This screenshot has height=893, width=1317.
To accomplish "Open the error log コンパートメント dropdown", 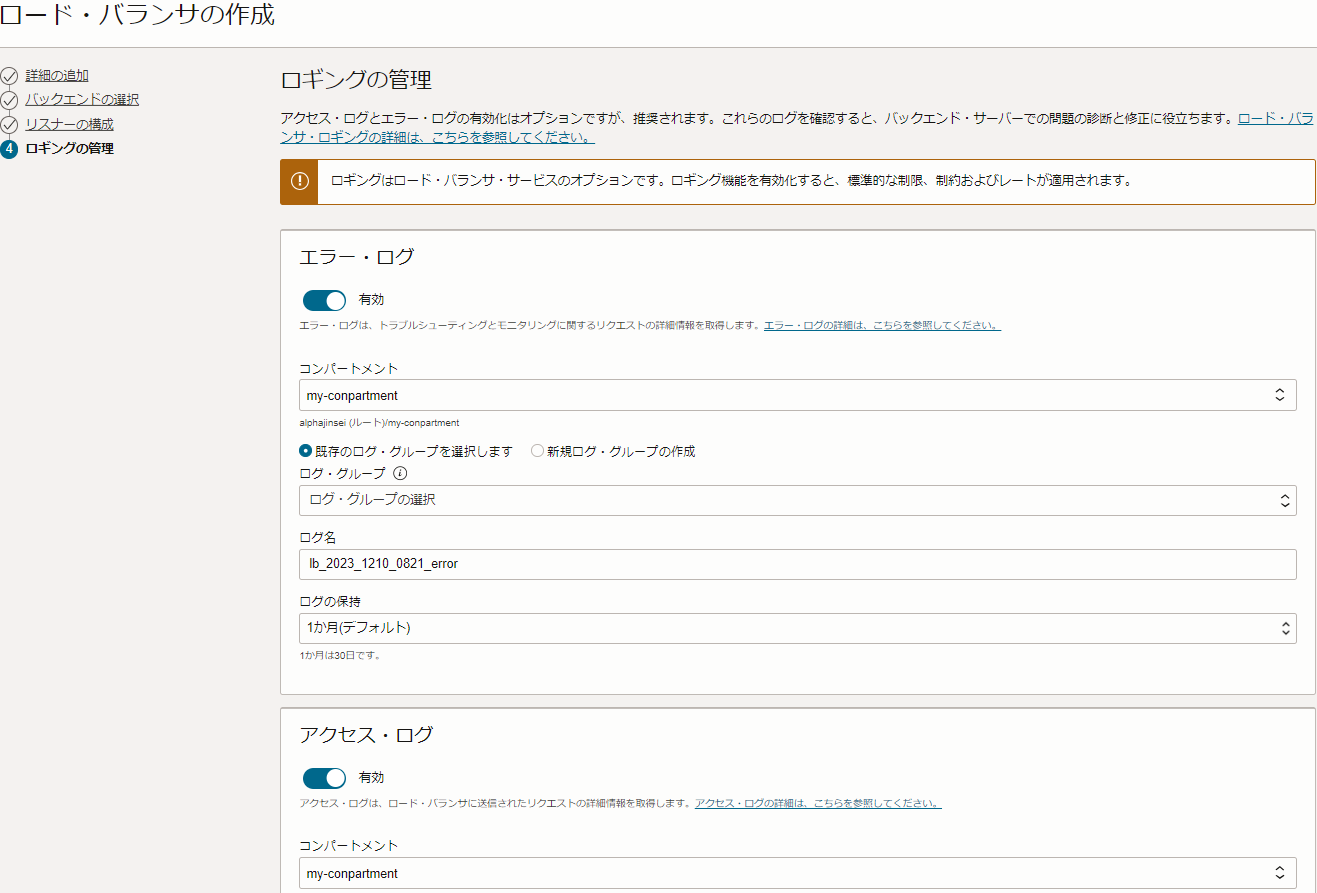I will [798, 395].
